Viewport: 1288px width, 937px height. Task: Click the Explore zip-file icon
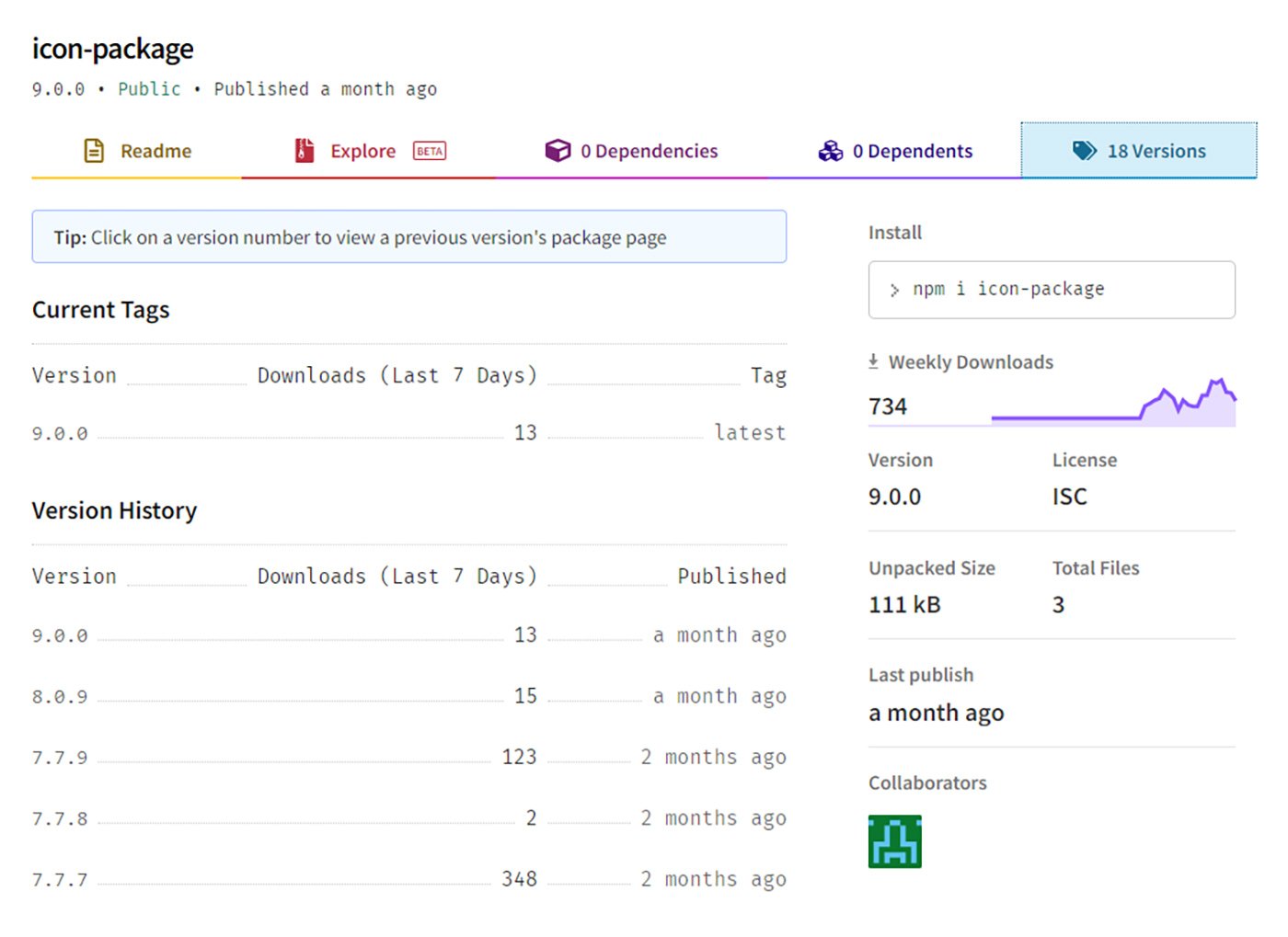click(x=305, y=151)
